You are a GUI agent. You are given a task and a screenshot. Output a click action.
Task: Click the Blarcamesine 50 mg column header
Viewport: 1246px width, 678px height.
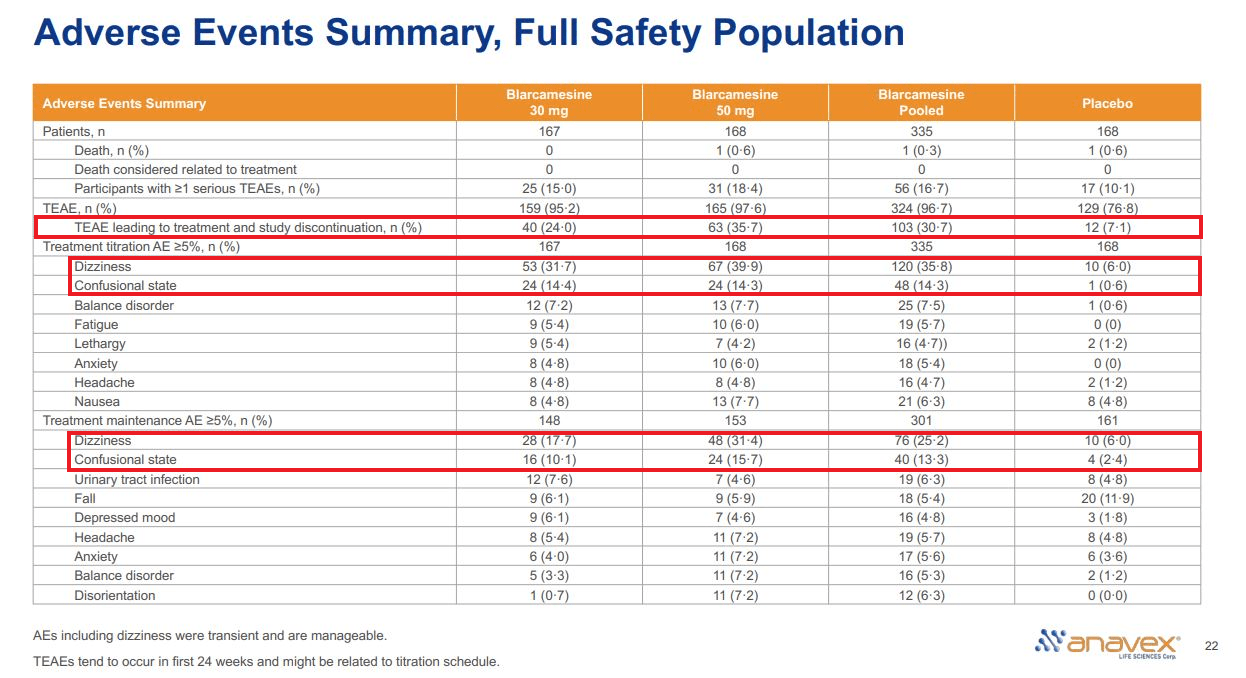tap(736, 101)
